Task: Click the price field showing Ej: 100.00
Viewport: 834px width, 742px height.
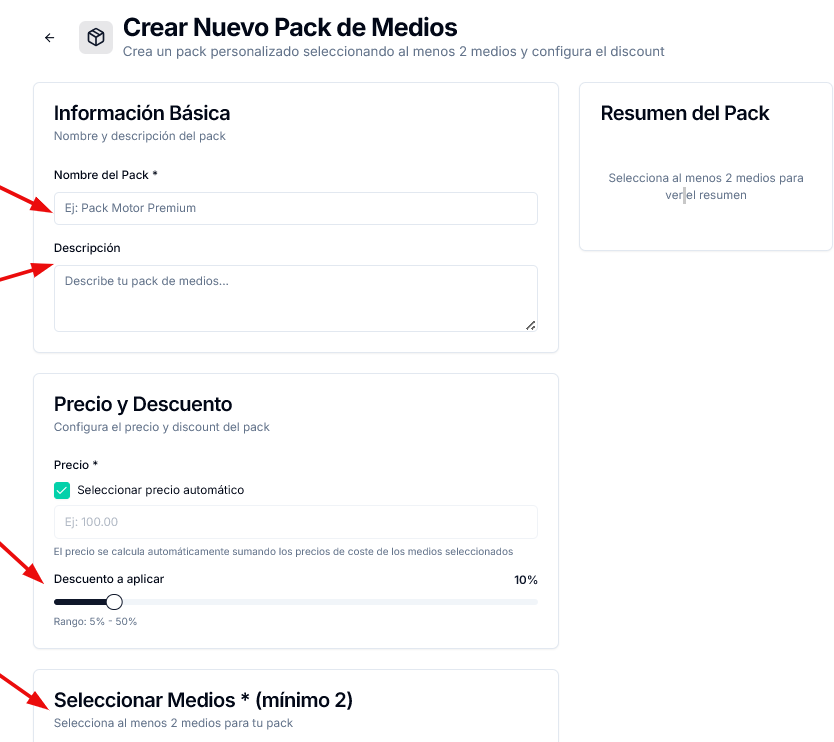Action: click(295, 521)
